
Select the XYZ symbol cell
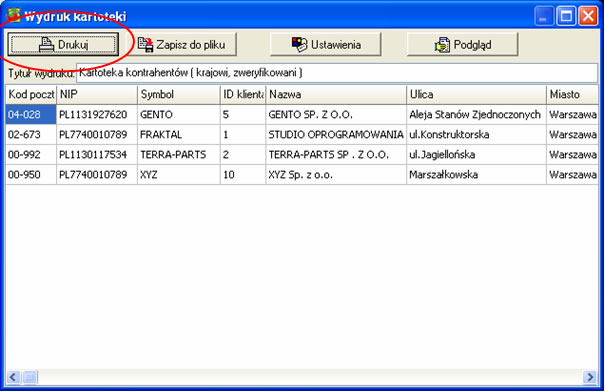point(179,175)
